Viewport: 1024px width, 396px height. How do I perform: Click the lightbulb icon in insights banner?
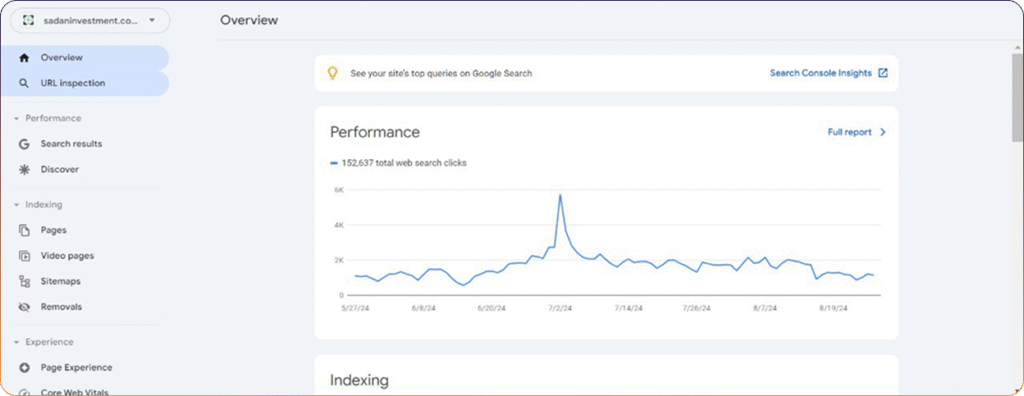332,73
